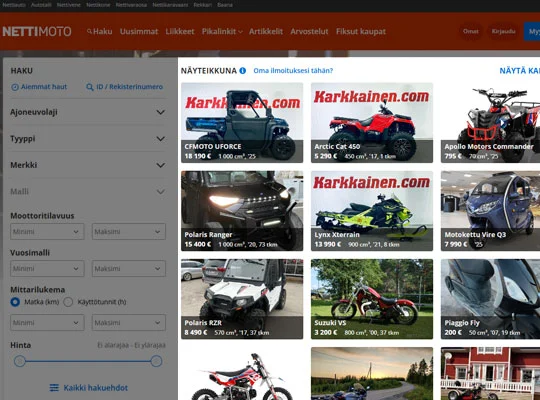Open the Arctic Cat 450 listing thumbnail
540x400 pixels.
372,123
